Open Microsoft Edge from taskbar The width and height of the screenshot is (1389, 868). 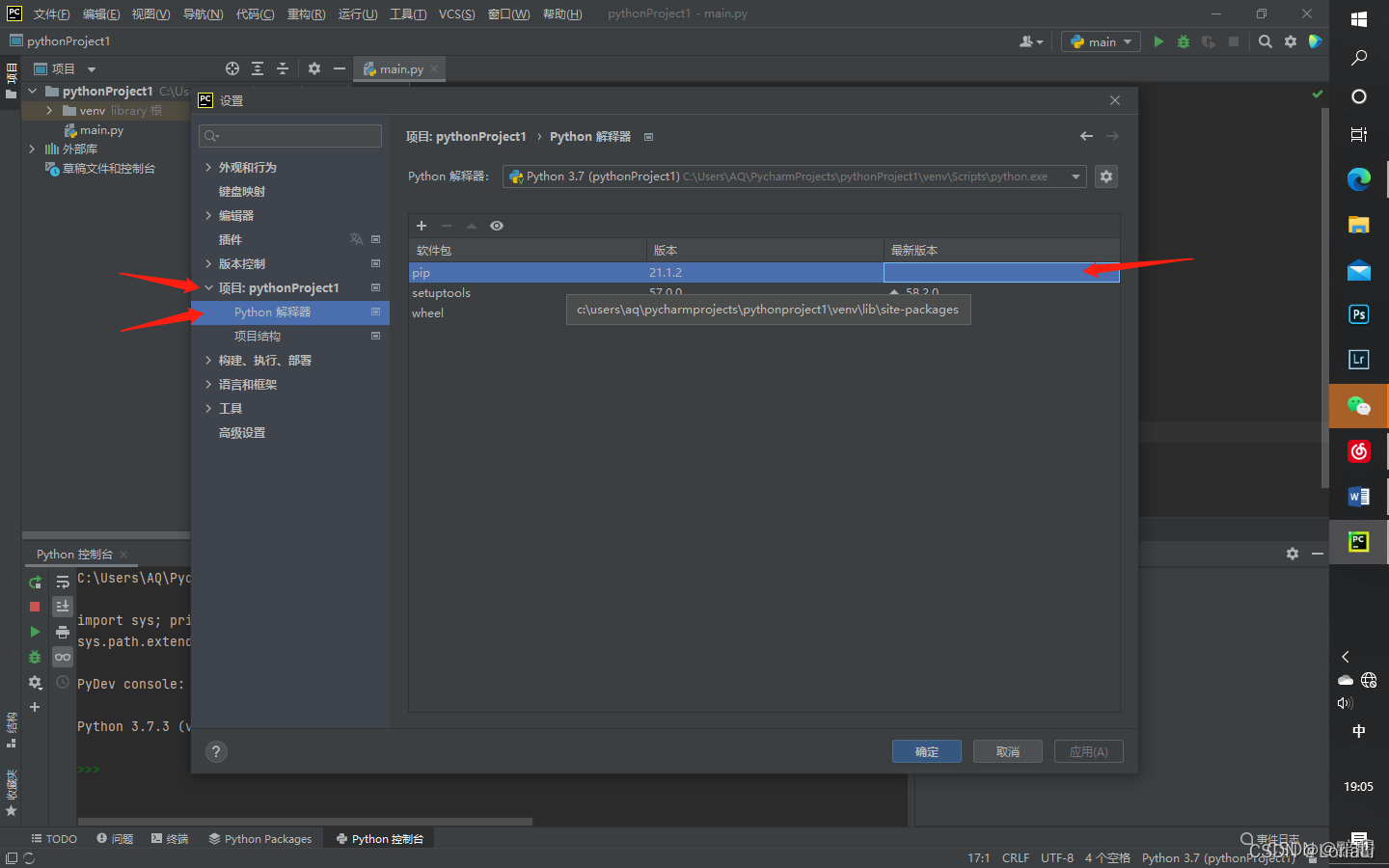1359,179
